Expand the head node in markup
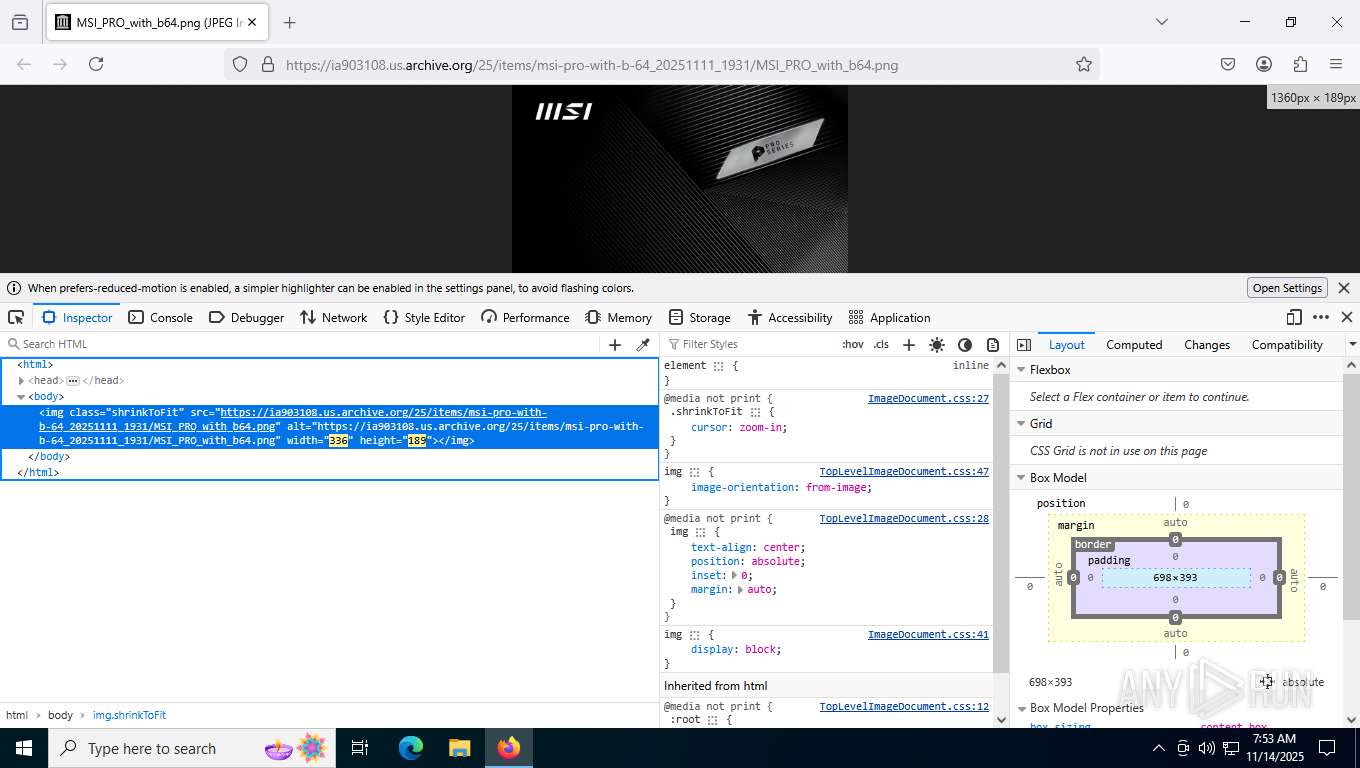The width and height of the screenshot is (1360, 768). point(21,380)
